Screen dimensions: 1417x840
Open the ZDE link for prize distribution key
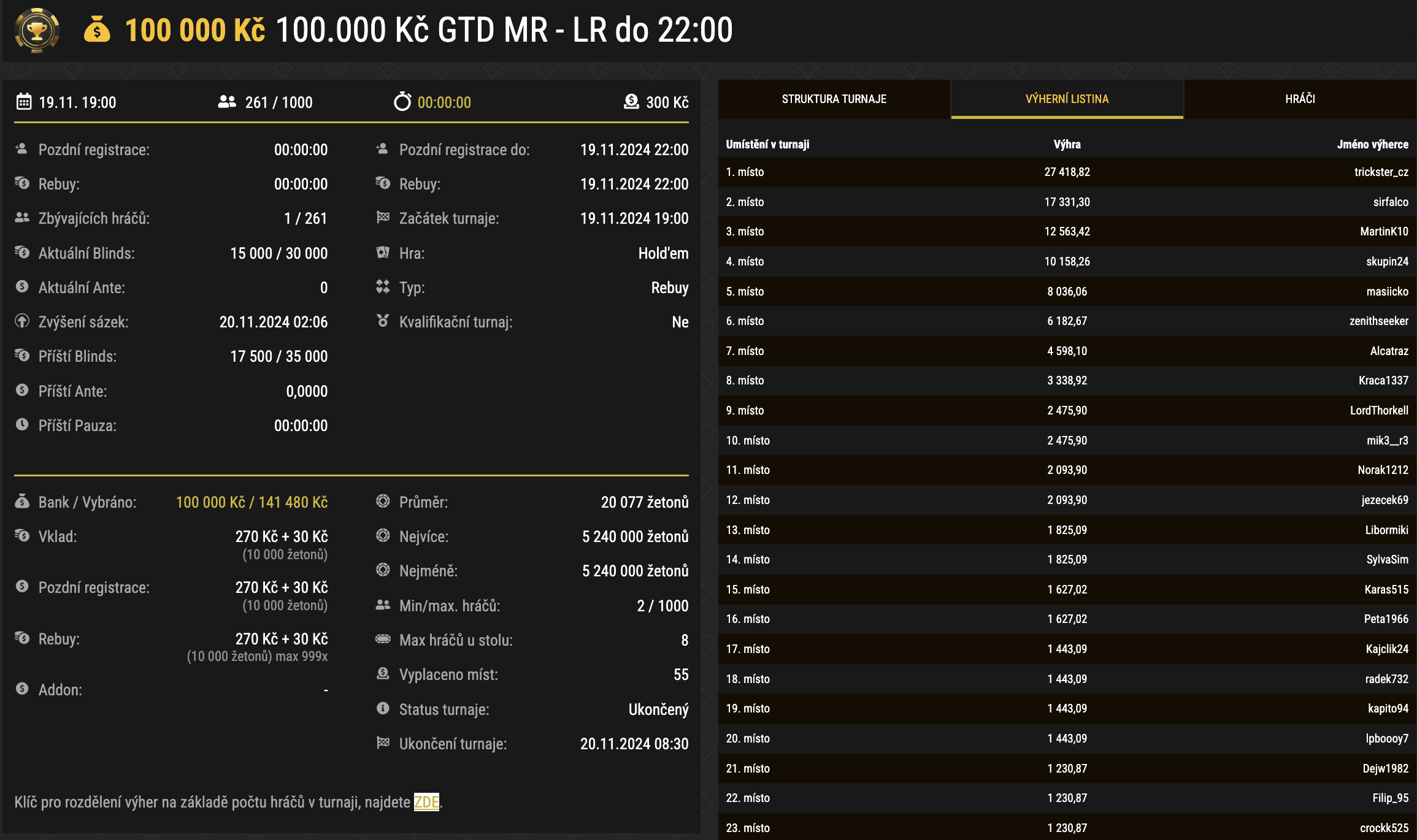pyautogui.click(x=428, y=802)
